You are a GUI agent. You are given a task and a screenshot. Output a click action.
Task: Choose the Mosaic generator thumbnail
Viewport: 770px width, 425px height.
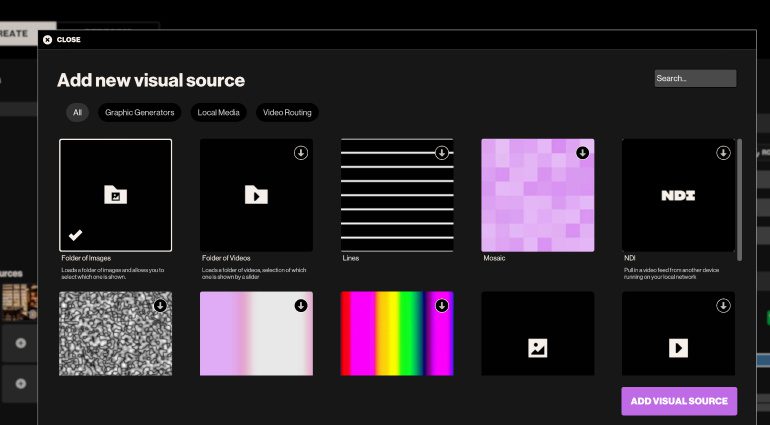pos(537,195)
